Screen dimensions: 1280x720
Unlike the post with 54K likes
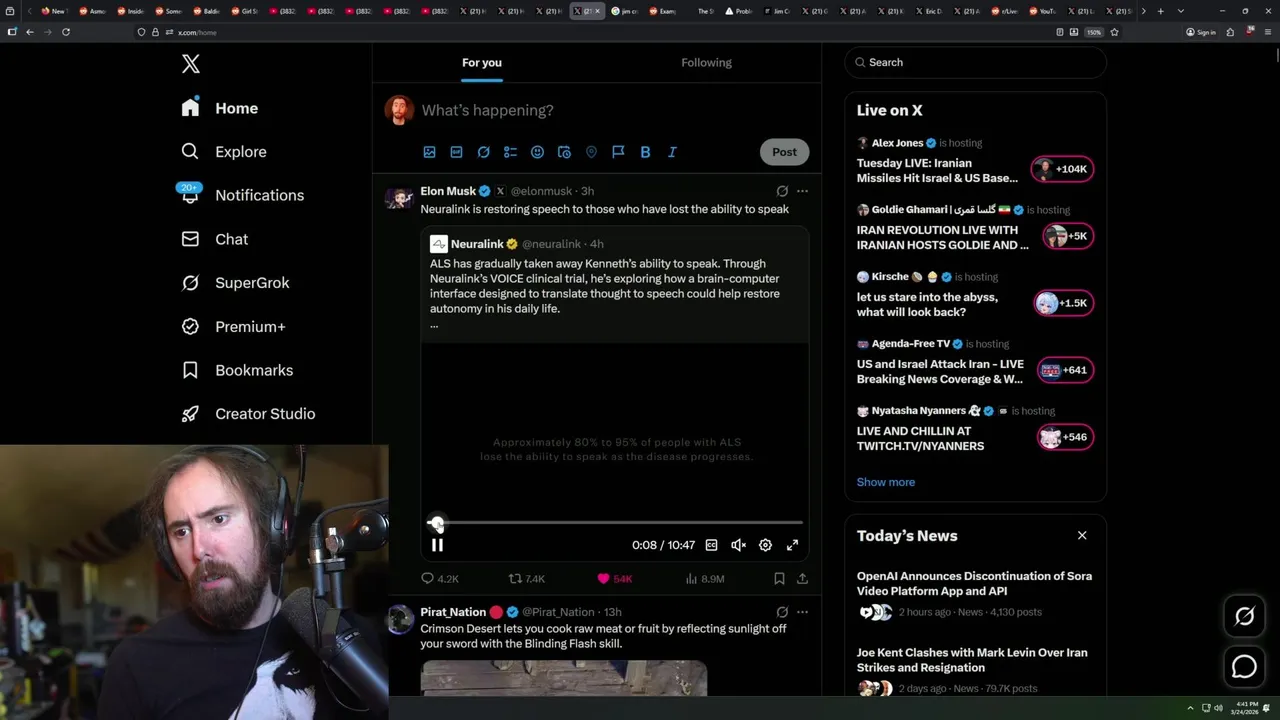point(614,579)
